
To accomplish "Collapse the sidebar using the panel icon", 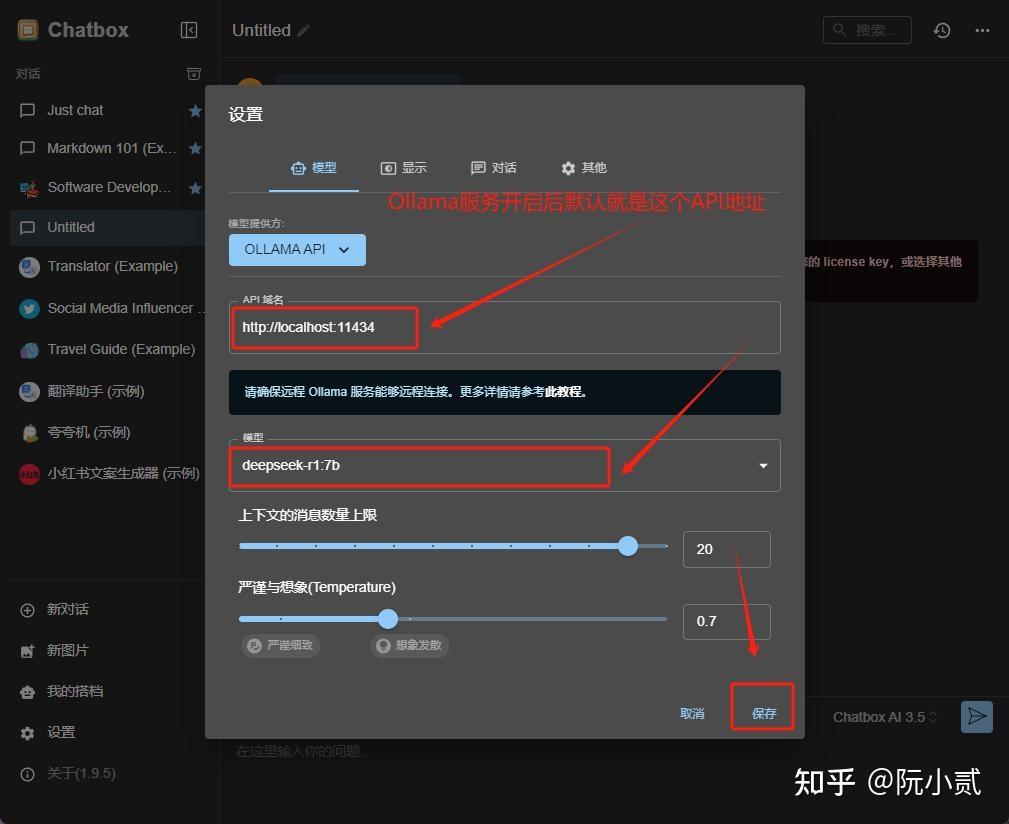I will click(189, 29).
